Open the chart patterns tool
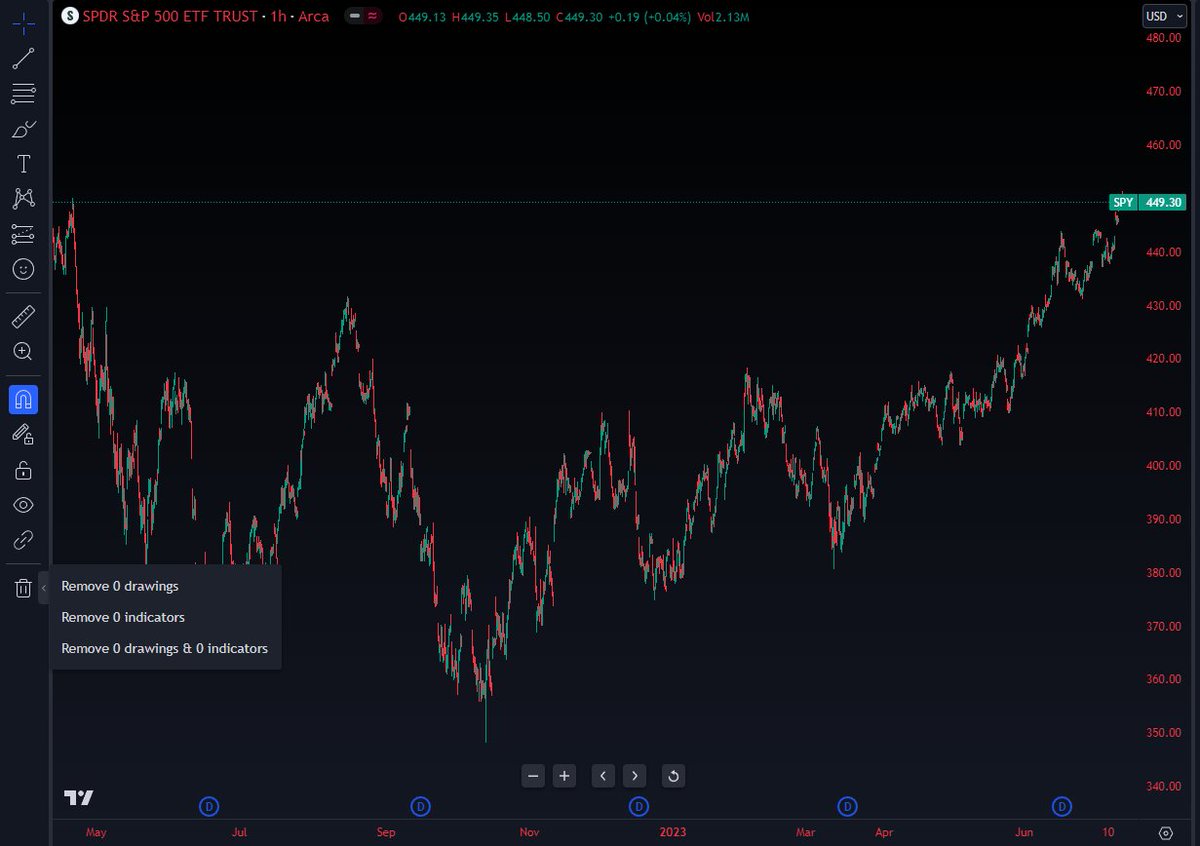The image size is (1200, 846). tap(23, 199)
